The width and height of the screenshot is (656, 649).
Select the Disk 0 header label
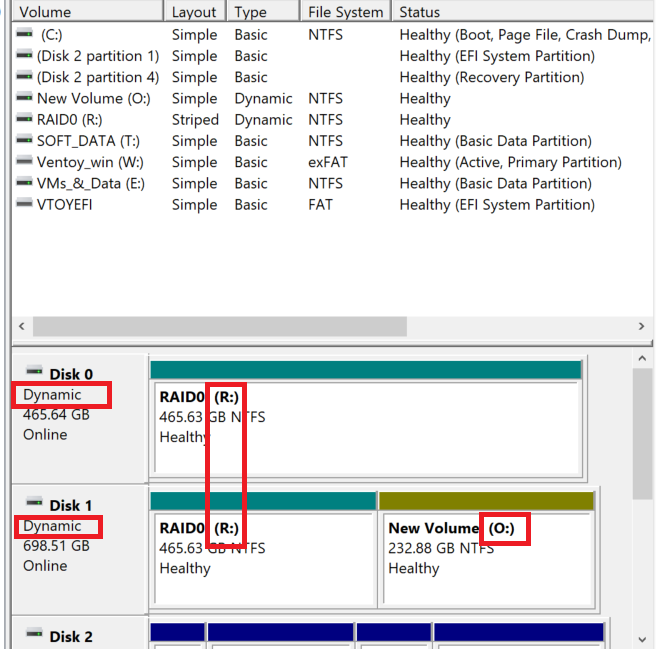71,374
